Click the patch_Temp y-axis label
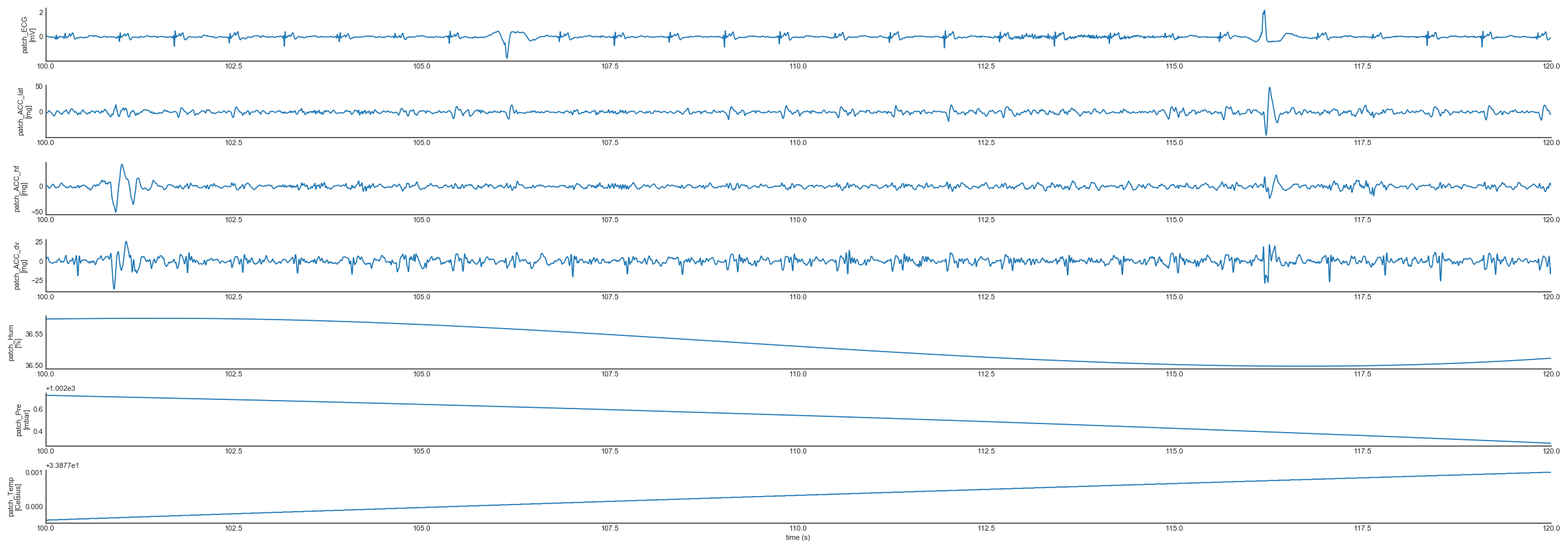The width and height of the screenshot is (1568, 549). tap(14, 497)
